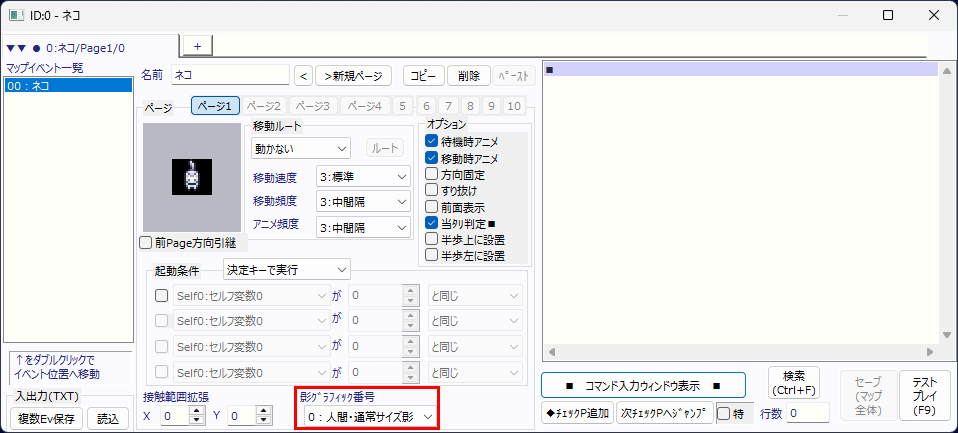Open the 移動速度 dropdown
The height and width of the screenshot is (433, 958).
click(x=362, y=176)
